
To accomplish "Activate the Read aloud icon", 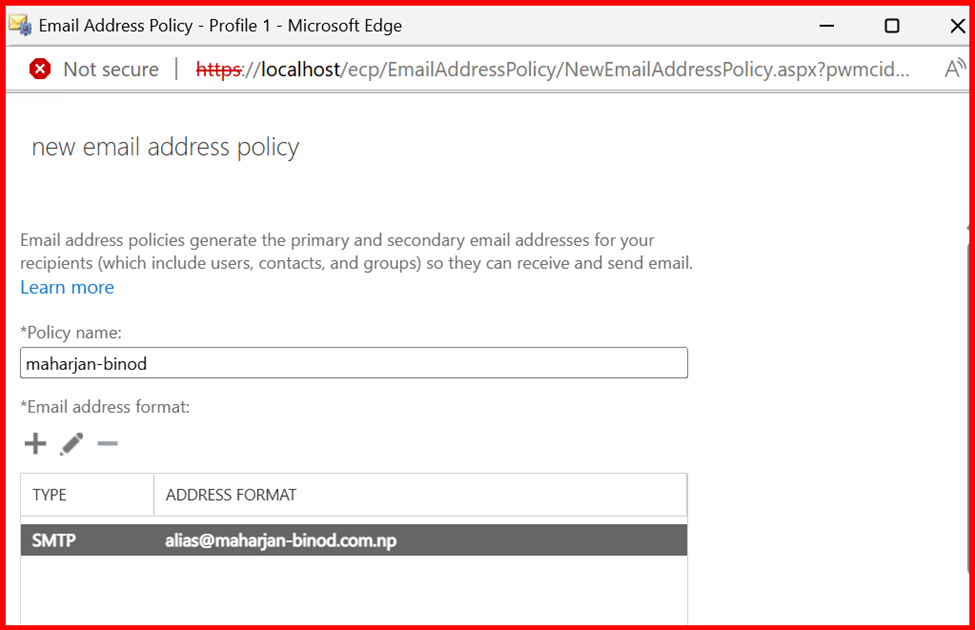I will pyautogui.click(x=954, y=69).
